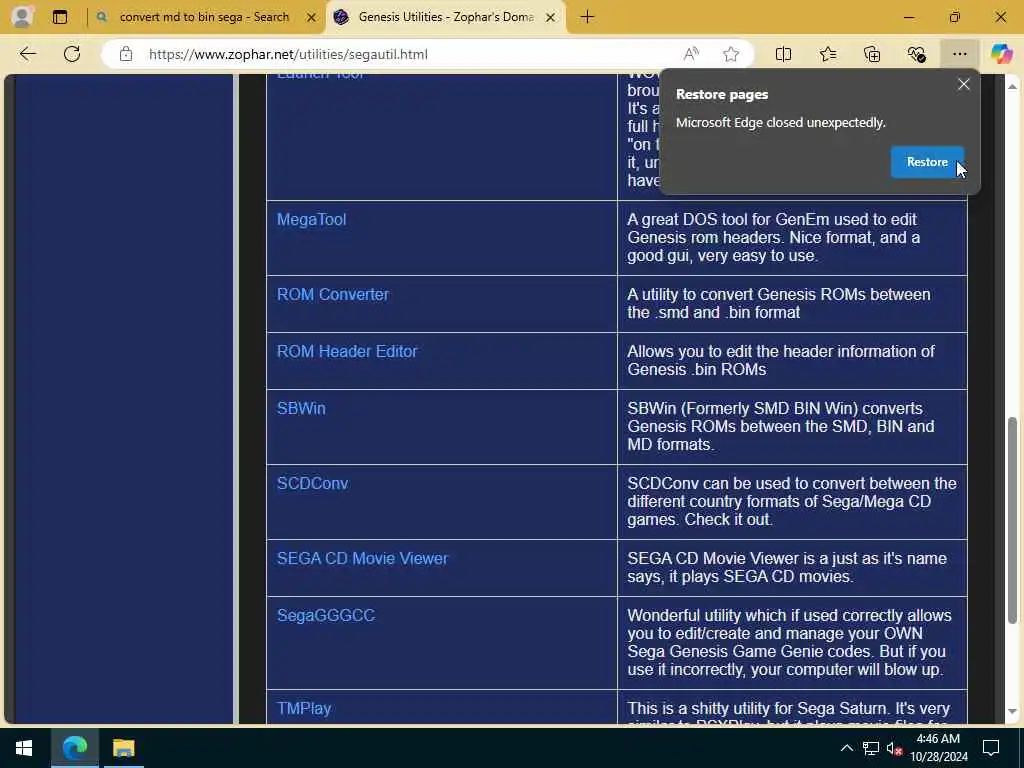Open the Collections icon

pyautogui.click(x=872, y=54)
